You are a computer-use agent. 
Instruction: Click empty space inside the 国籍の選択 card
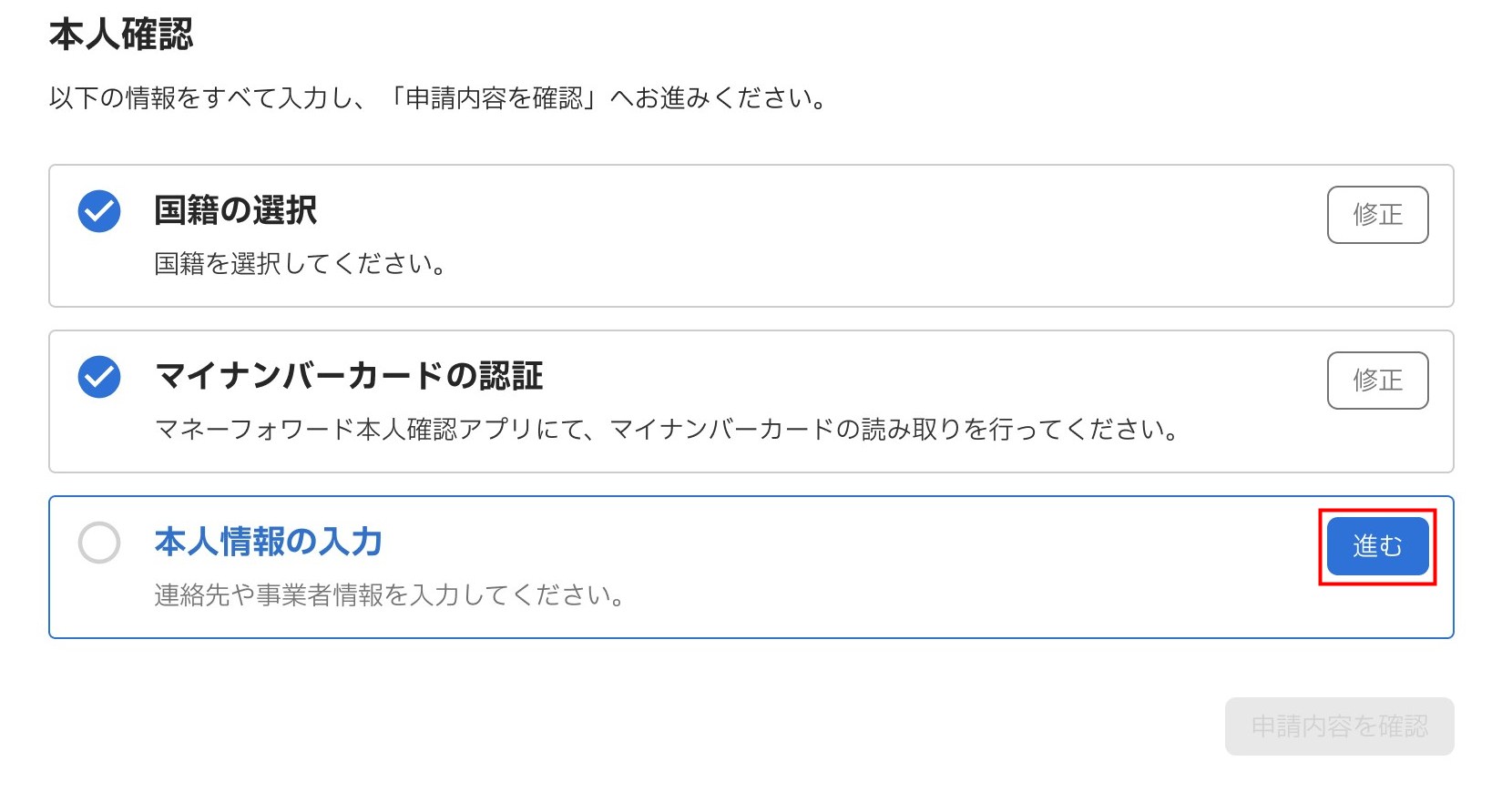click(x=820, y=237)
